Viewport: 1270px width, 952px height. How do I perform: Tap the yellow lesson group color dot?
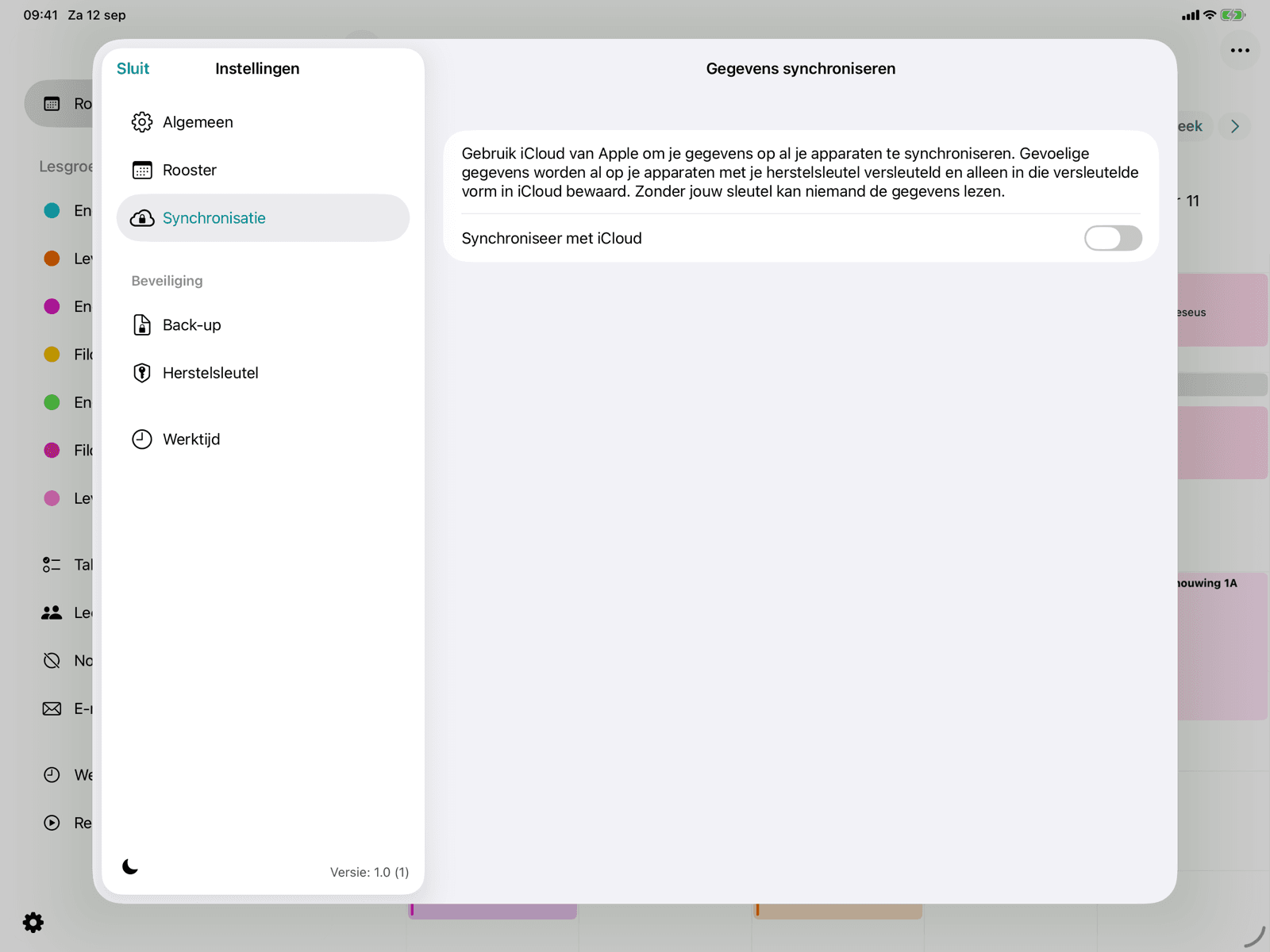tap(52, 355)
